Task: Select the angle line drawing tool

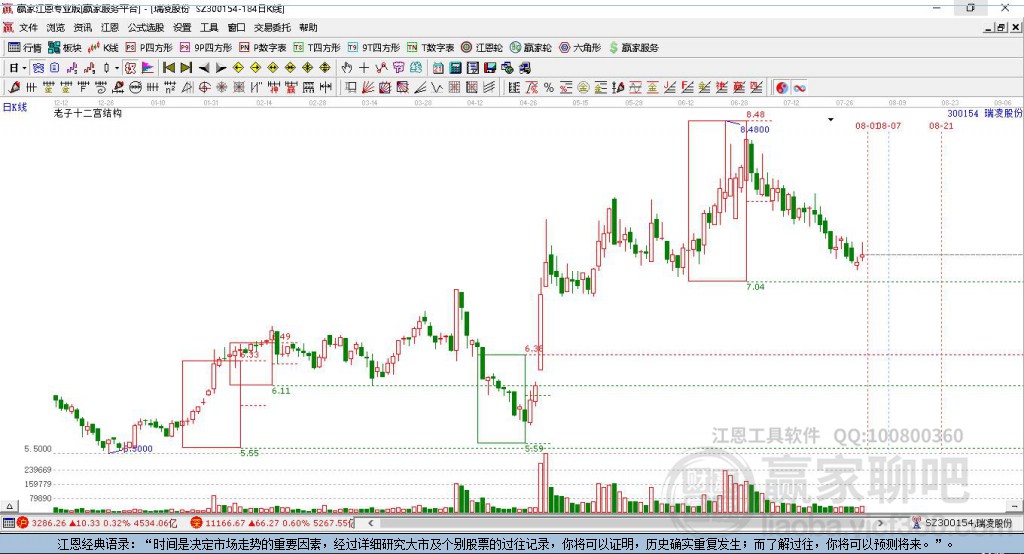Action: coord(420,87)
